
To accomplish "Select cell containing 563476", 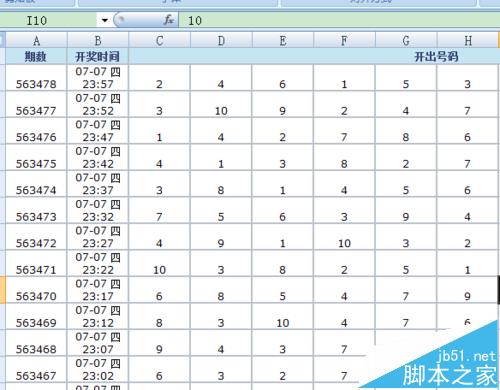I will tap(36, 131).
